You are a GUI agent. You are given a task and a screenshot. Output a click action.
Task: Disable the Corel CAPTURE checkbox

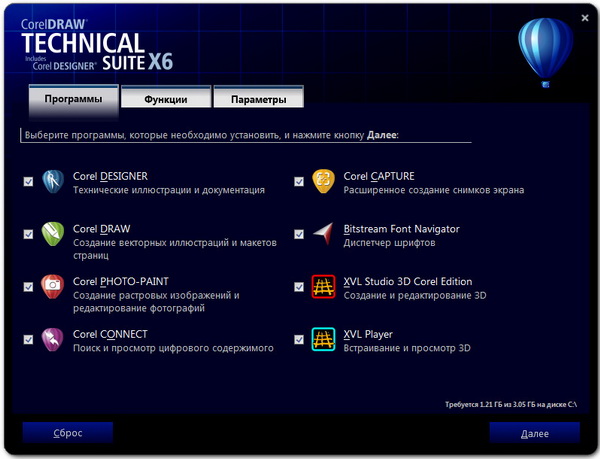pyautogui.click(x=299, y=182)
